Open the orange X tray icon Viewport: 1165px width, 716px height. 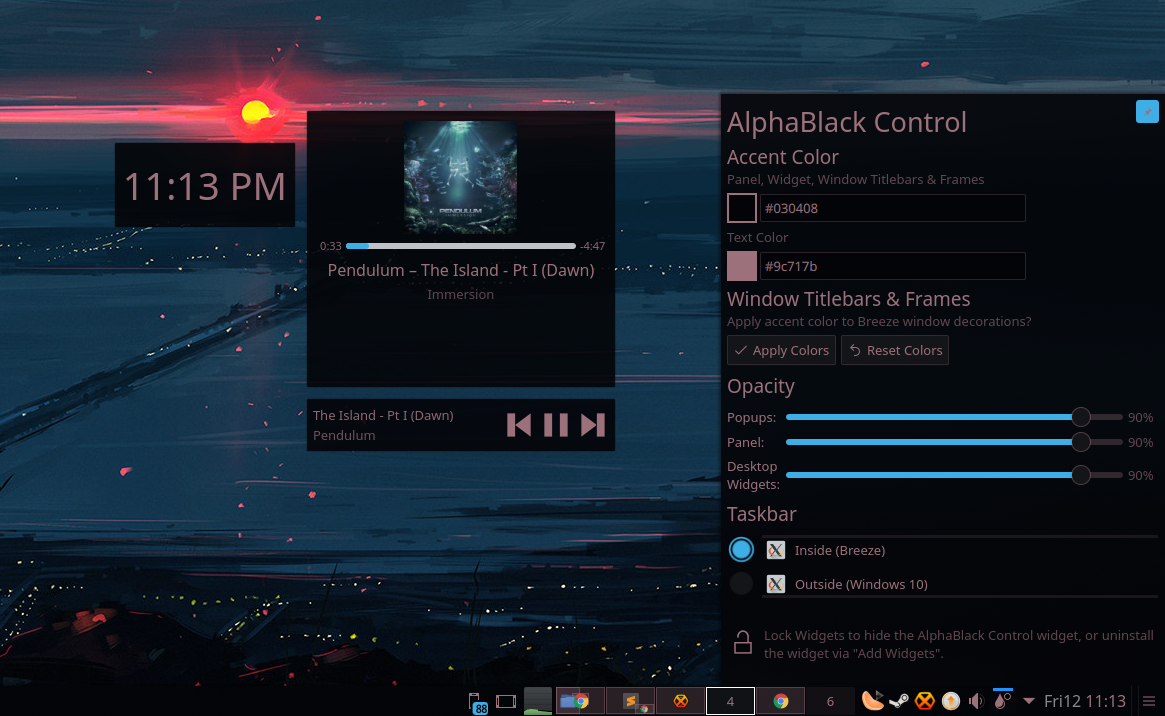pos(924,700)
